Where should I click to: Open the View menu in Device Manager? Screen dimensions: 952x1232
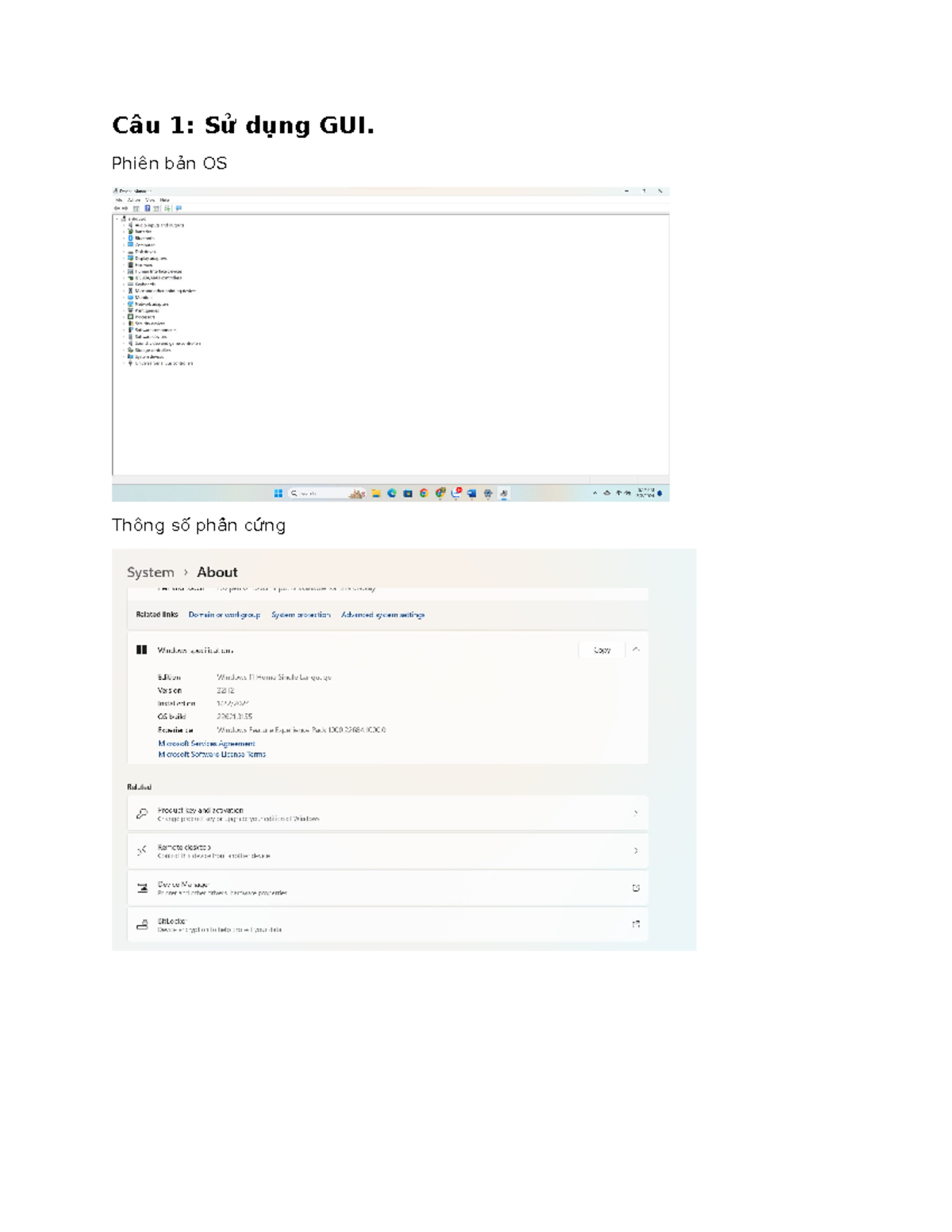pyautogui.click(x=150, y=200)
